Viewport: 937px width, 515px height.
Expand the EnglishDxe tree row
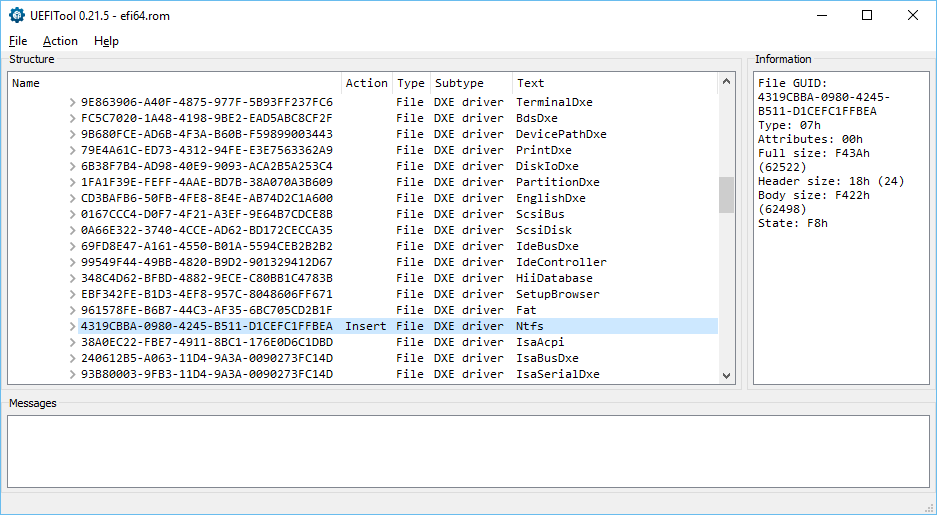click(x=72, y=198)
